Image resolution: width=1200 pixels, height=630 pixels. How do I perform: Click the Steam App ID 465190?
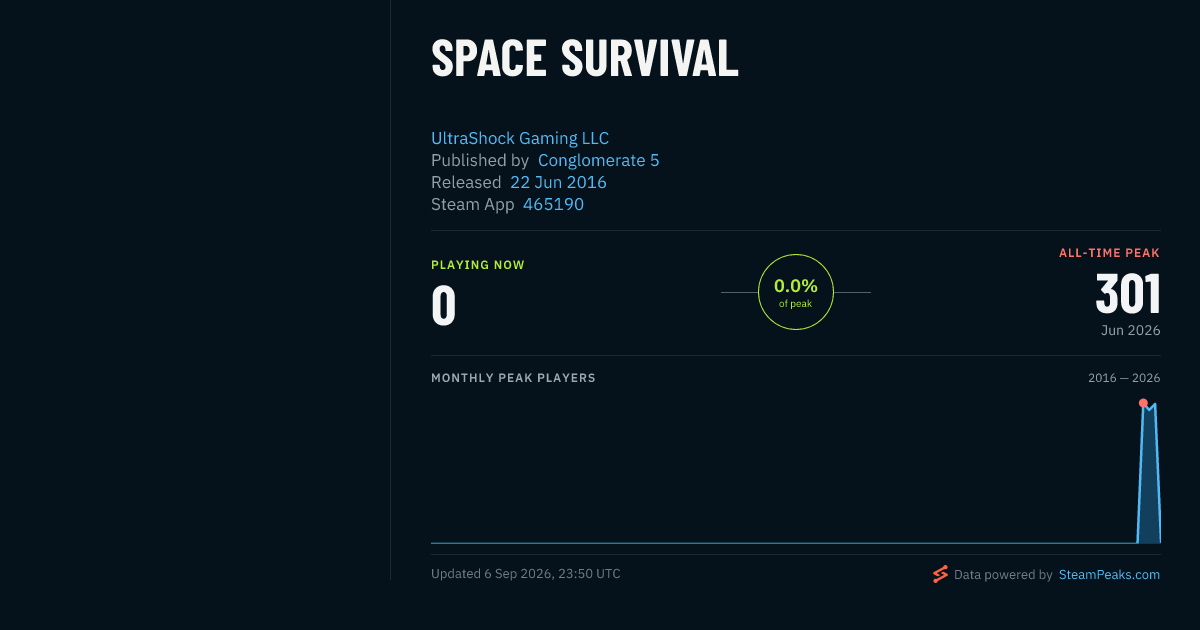553,205
